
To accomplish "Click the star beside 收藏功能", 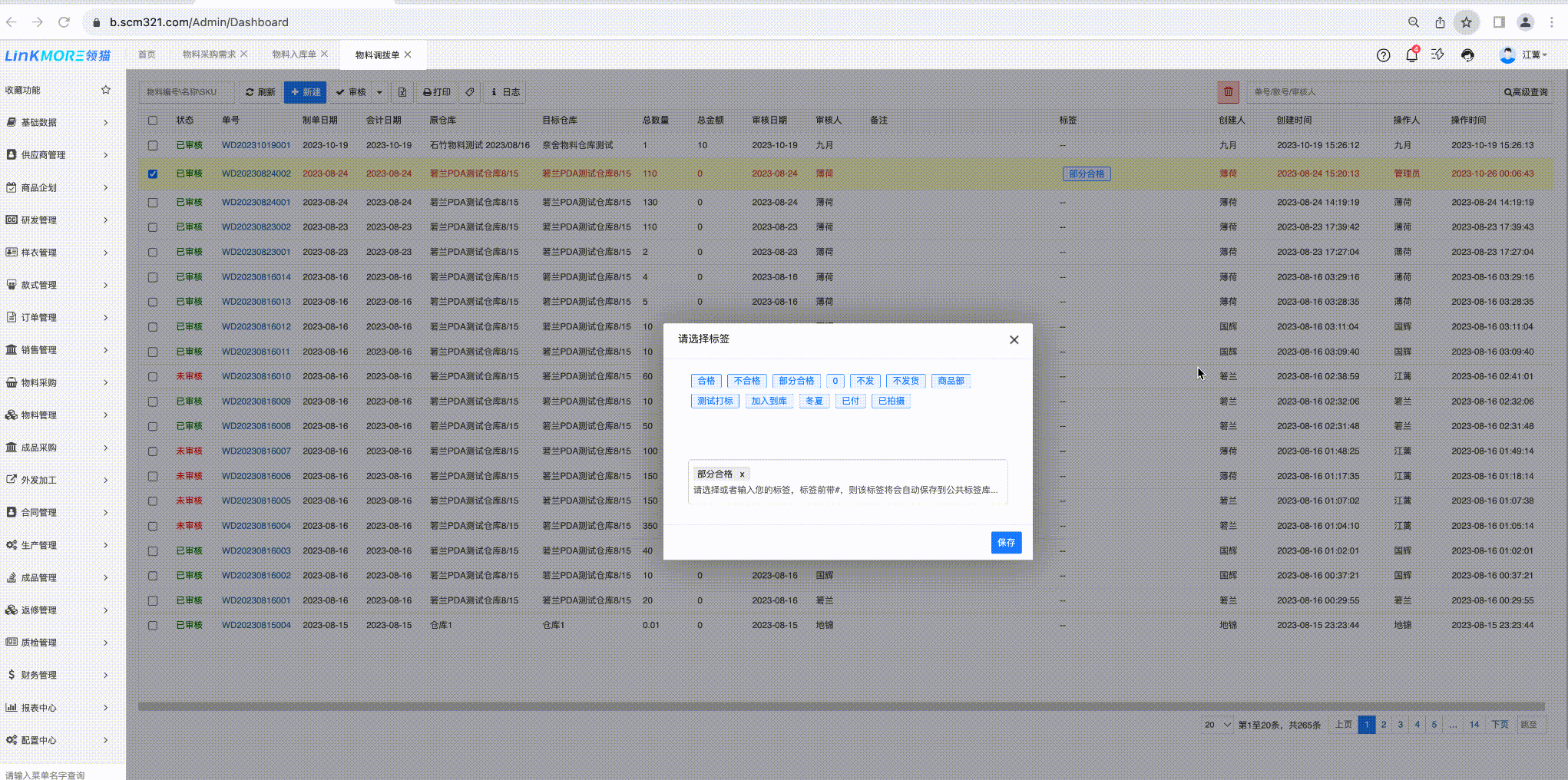I will click(106, 90).
